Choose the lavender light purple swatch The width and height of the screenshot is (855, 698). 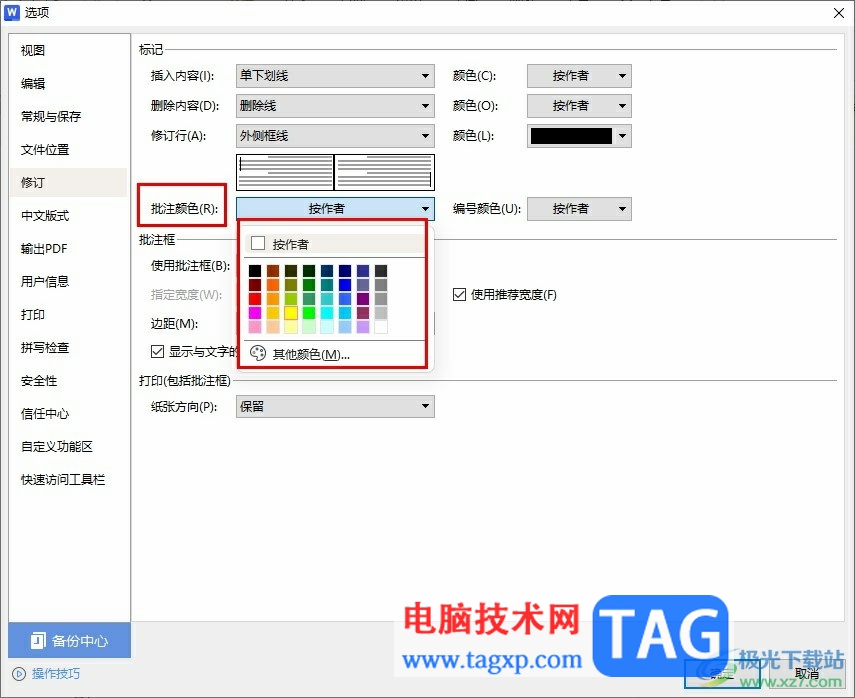pos(363,327)
